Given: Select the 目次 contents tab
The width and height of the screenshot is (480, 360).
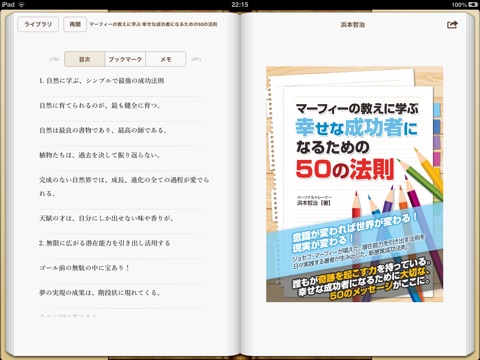Looking at the screenshot, I should pos(84,59).
